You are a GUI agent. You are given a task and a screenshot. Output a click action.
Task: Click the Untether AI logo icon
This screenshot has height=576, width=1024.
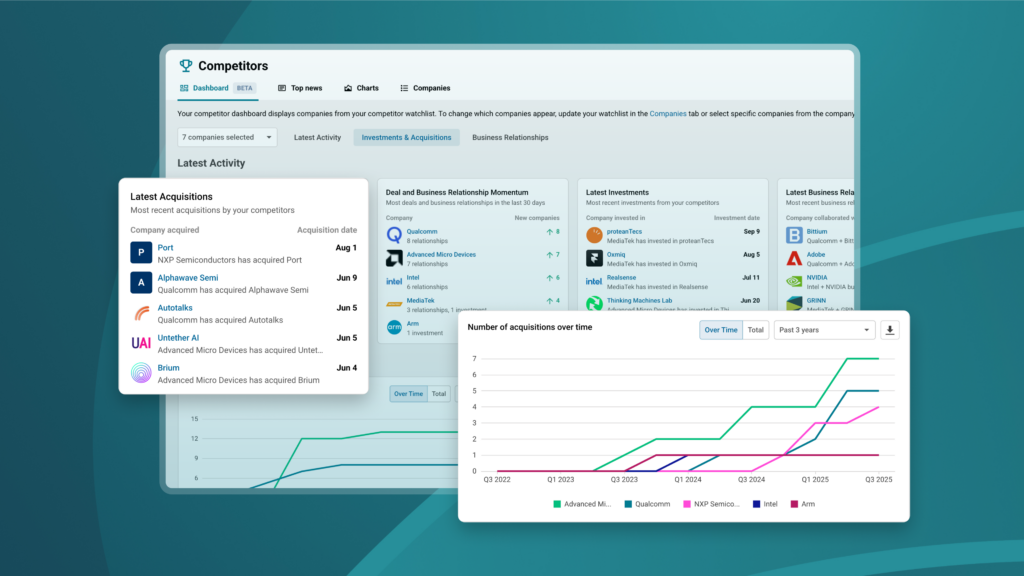point(141,343)
